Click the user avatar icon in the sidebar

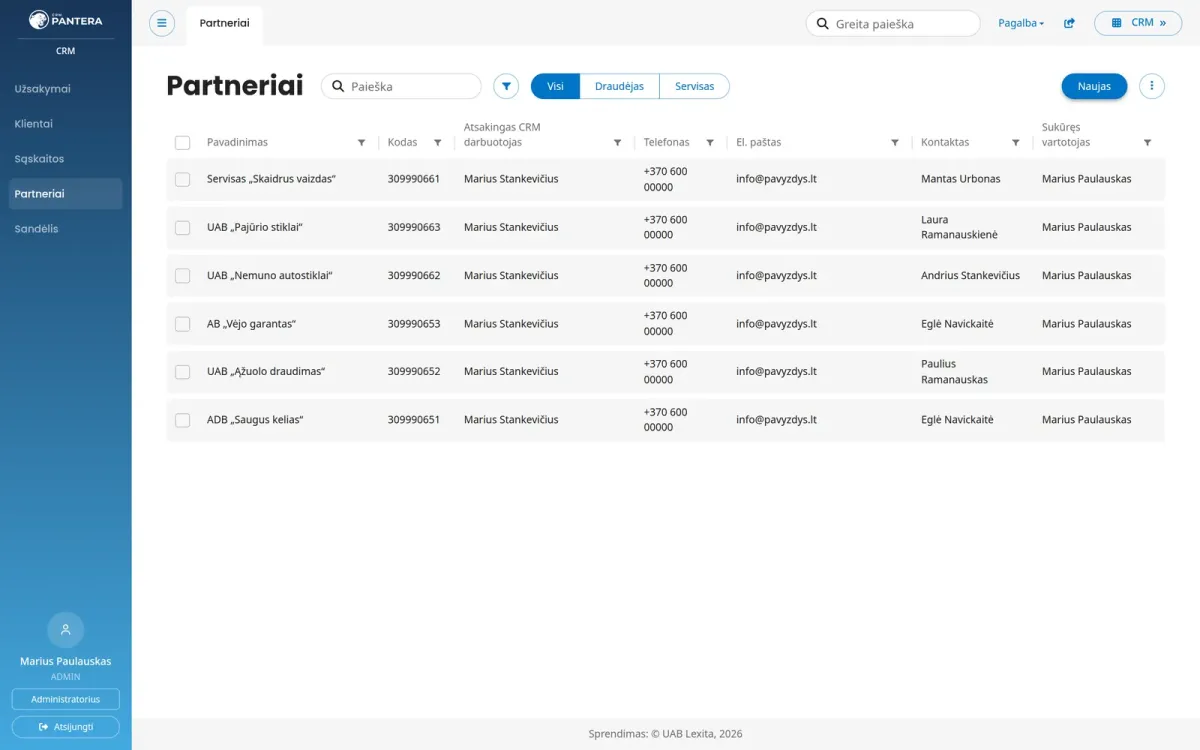66,630
